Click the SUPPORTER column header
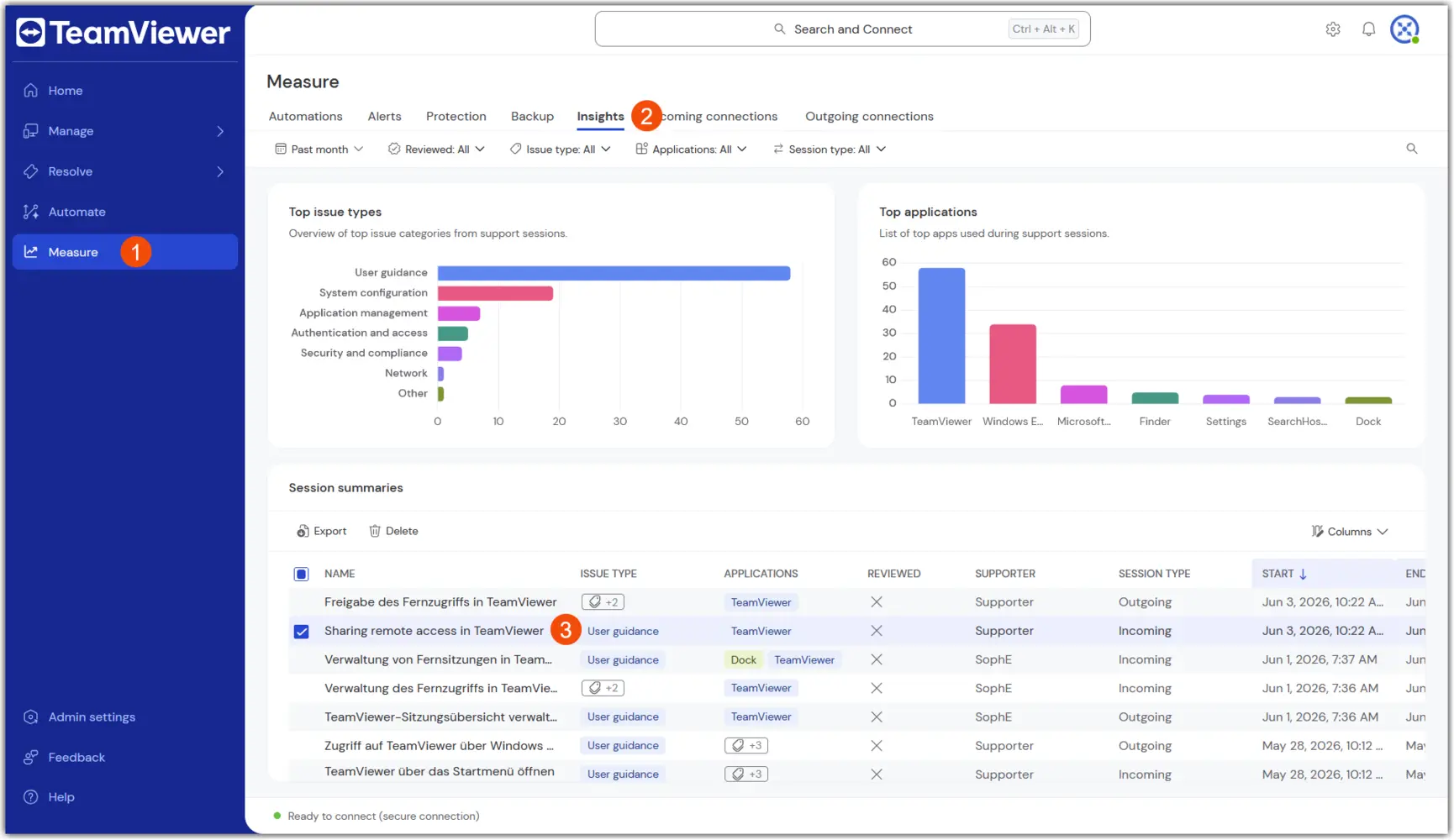1454x840 pixels. click(x=1005, y=574)
